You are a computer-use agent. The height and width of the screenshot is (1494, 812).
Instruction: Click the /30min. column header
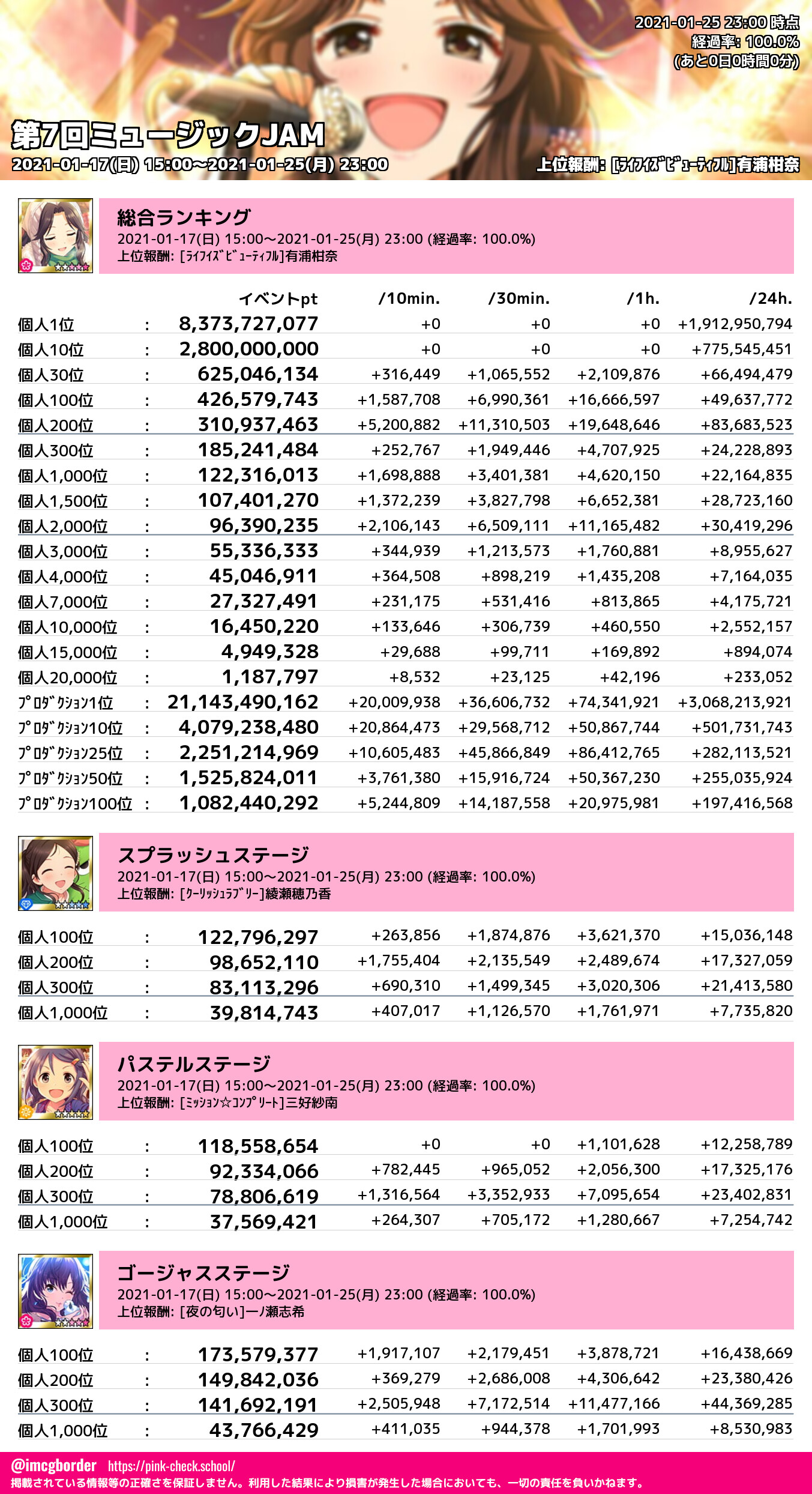(519, 298)
